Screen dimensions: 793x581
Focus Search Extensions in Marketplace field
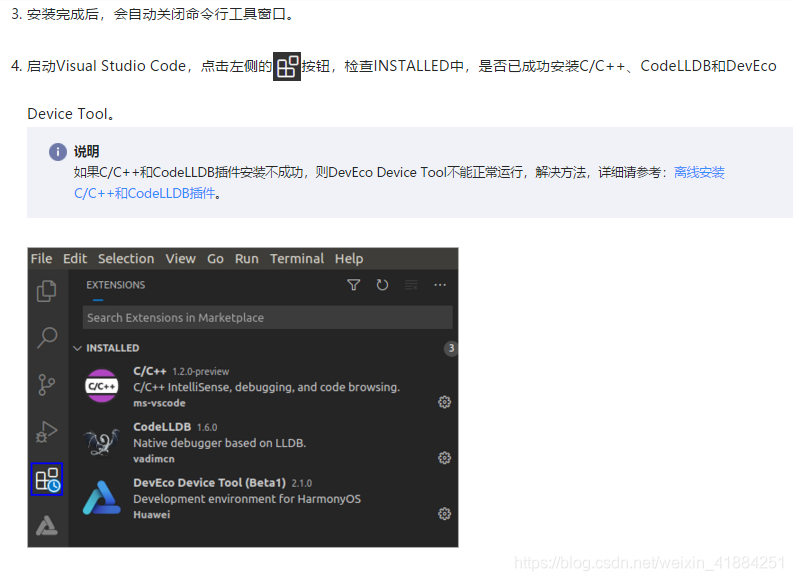(268, 318)
